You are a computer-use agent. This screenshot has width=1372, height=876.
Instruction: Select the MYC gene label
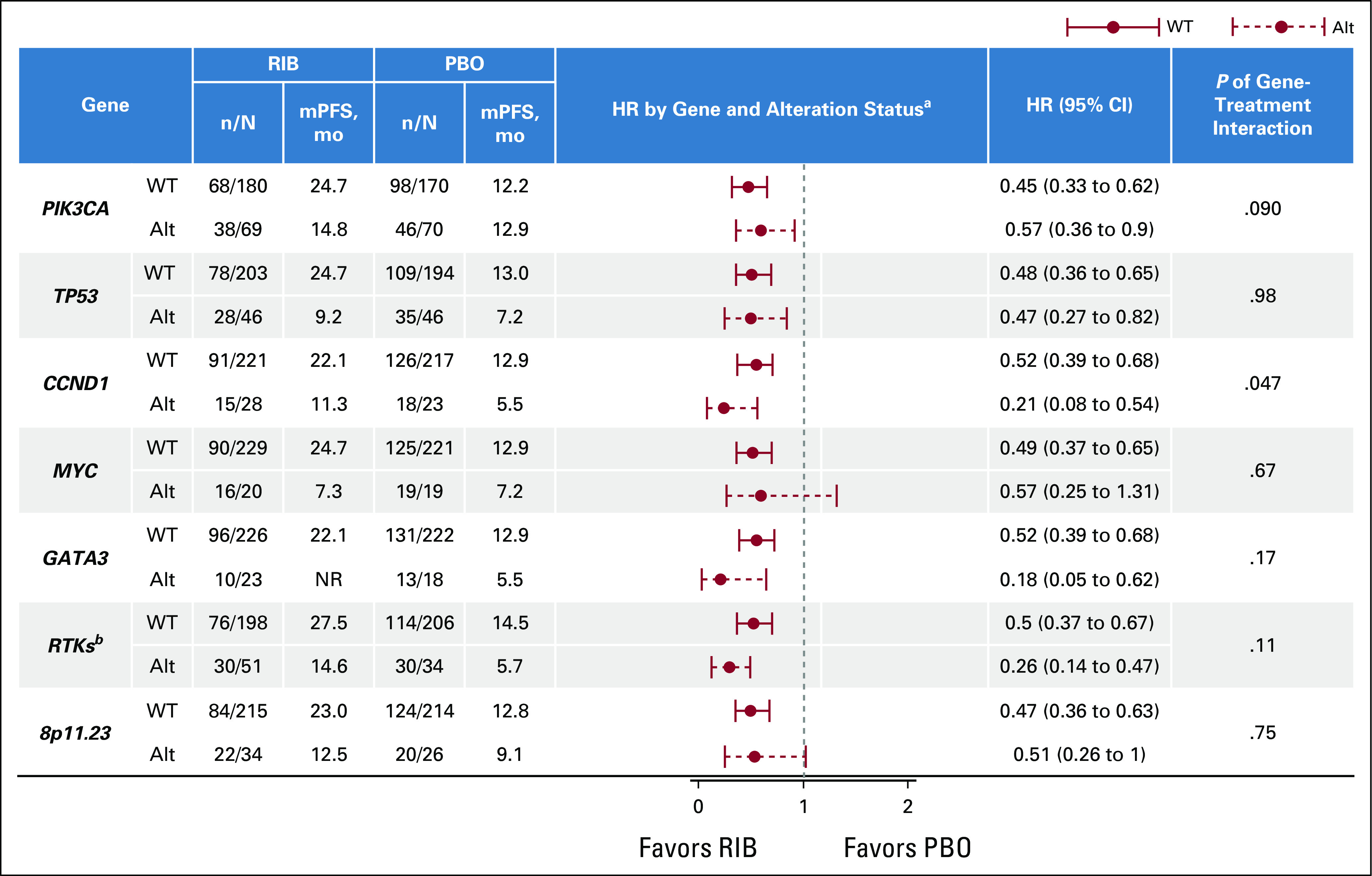tap(76, 471)
